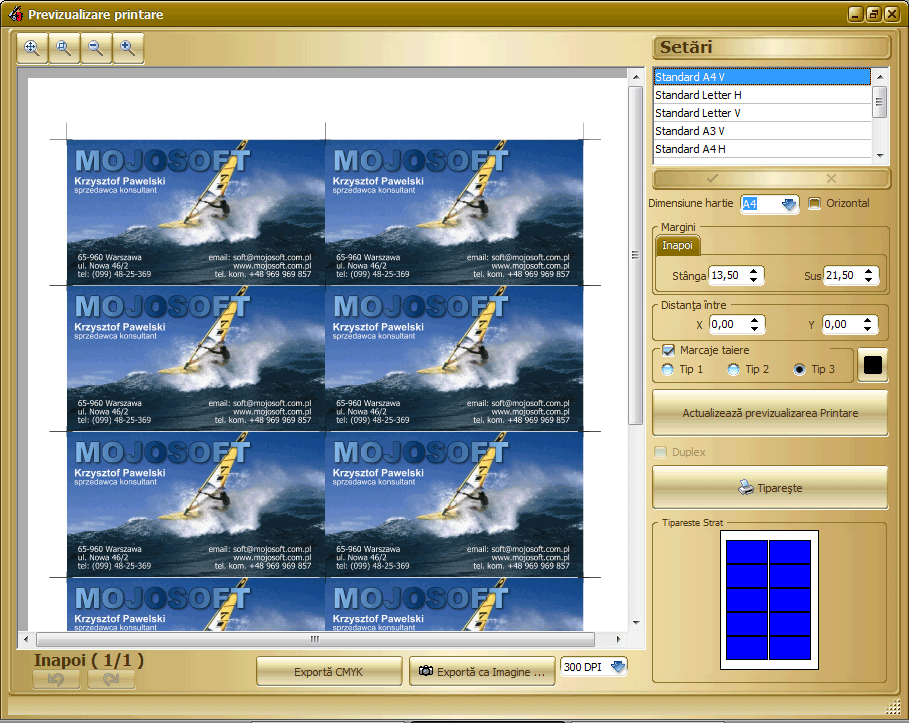Screen dimensions: 909x723
Task: Click the Setări panel header
Action: tap(772, 48)
